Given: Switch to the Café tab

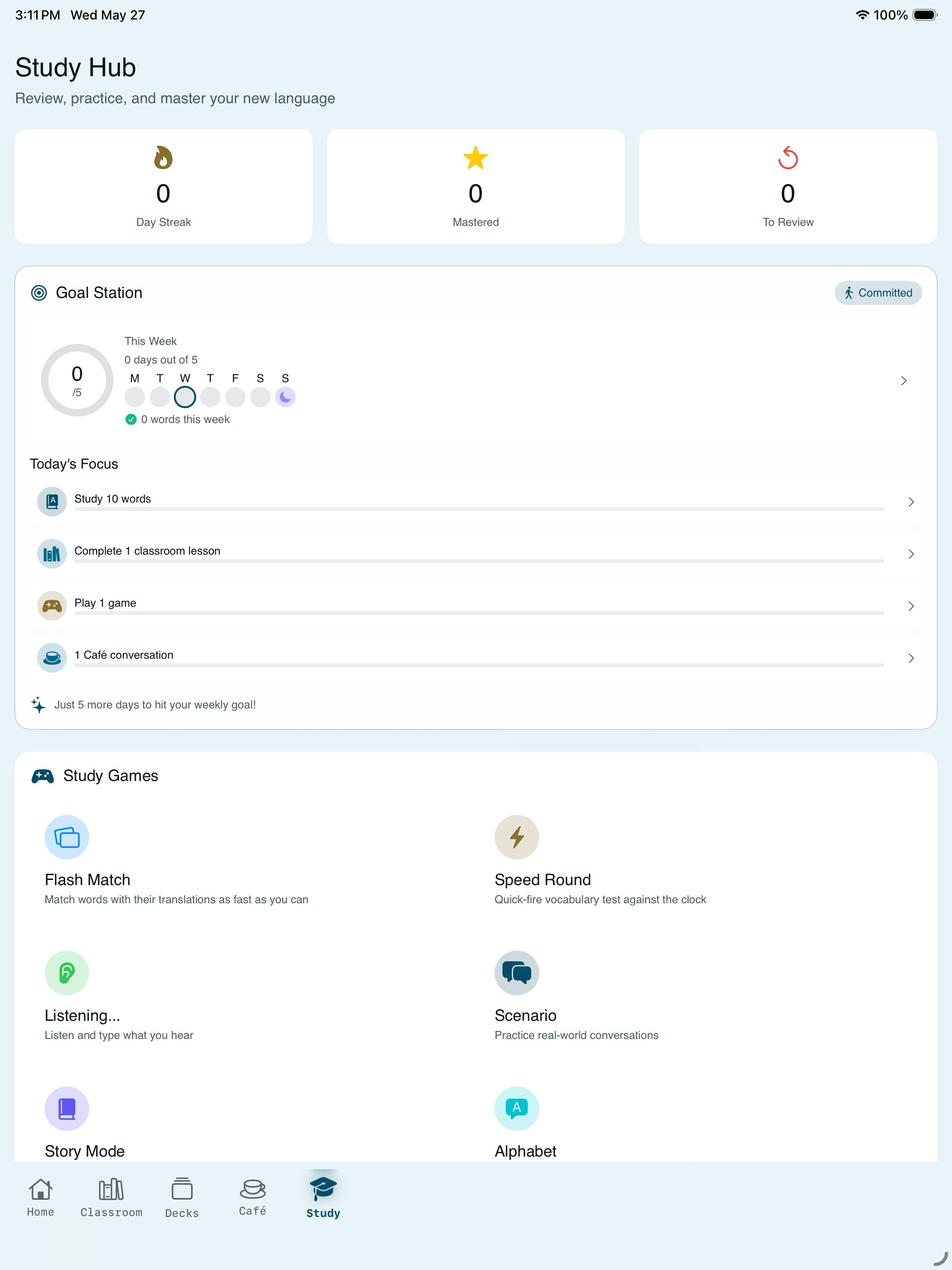Looking at the screenshot, I should (252, 1197).
